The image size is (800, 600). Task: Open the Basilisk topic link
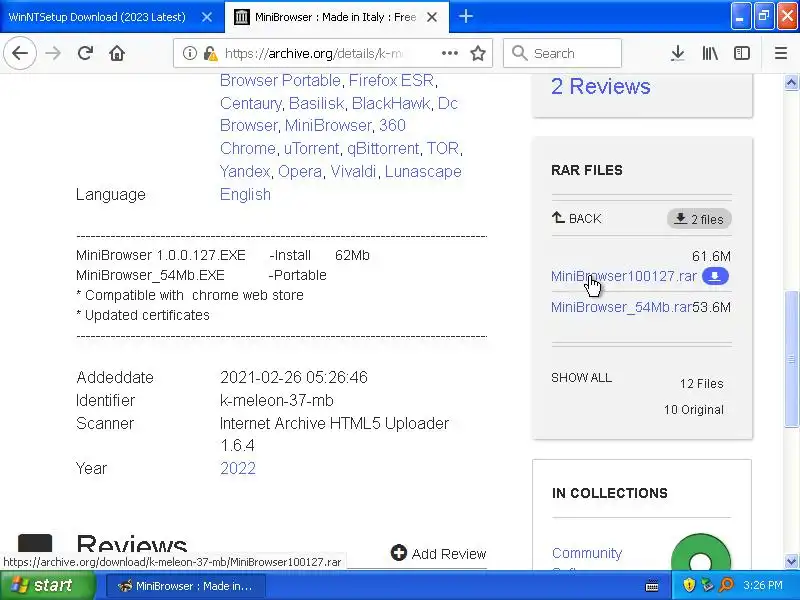[316, 103]
